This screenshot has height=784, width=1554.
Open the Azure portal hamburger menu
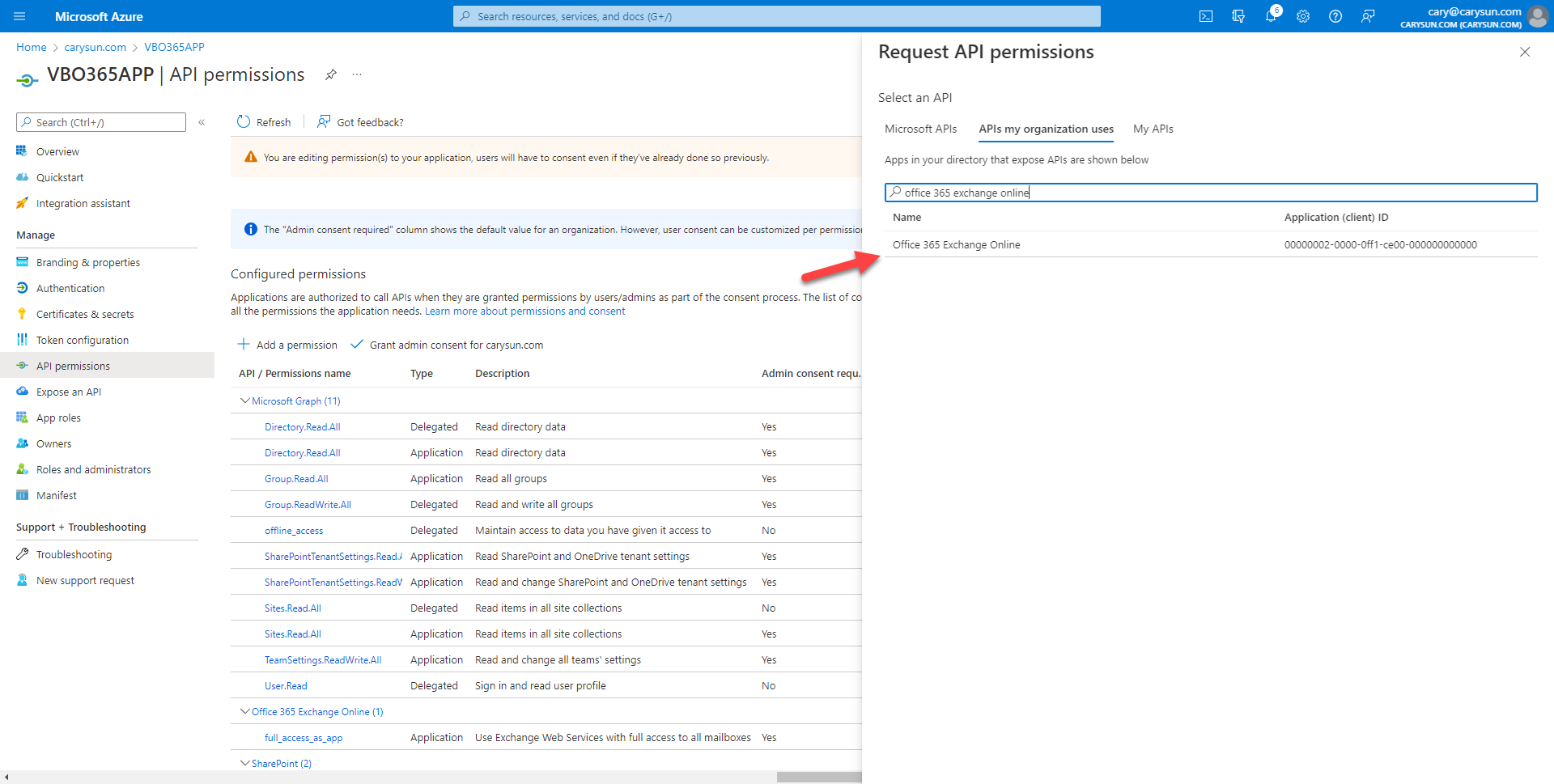20,16
